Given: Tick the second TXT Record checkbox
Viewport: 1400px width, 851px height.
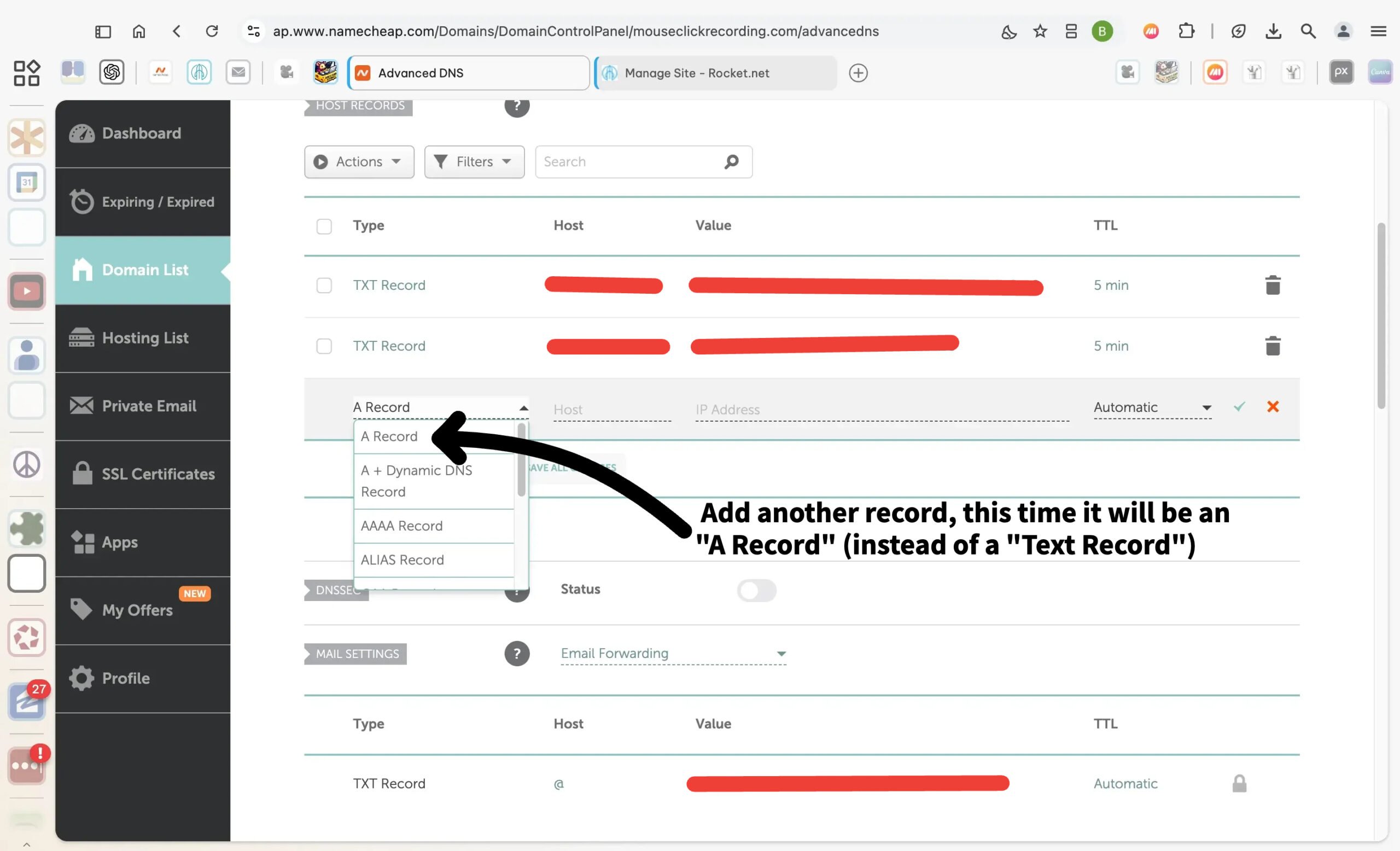Looking at the screenshot, I should pos(324,346).
